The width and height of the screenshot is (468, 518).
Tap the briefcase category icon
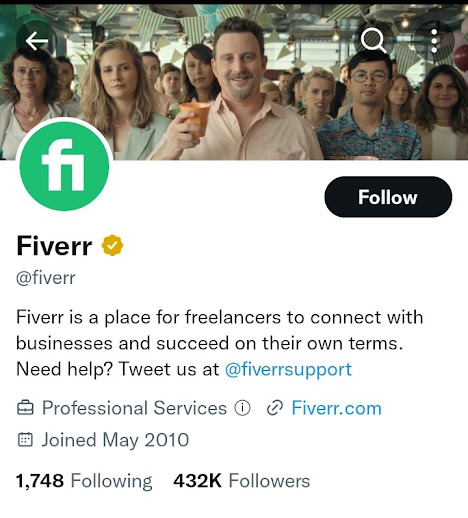coord(25,408)
